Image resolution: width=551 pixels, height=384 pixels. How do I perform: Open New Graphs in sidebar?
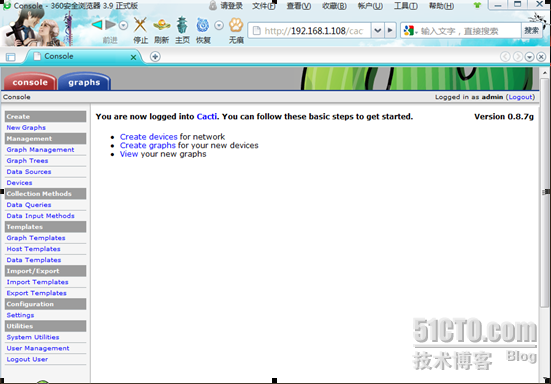pyautogui.click(x=26, y=128)
